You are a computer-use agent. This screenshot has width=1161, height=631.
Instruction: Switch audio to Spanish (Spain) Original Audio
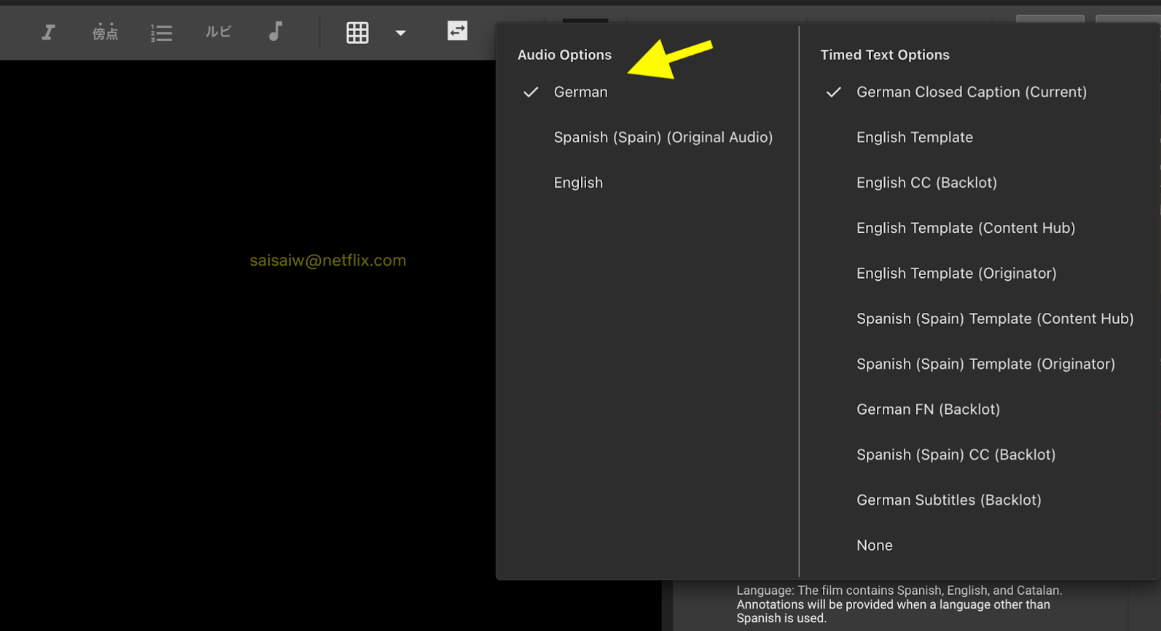point(663,137)
